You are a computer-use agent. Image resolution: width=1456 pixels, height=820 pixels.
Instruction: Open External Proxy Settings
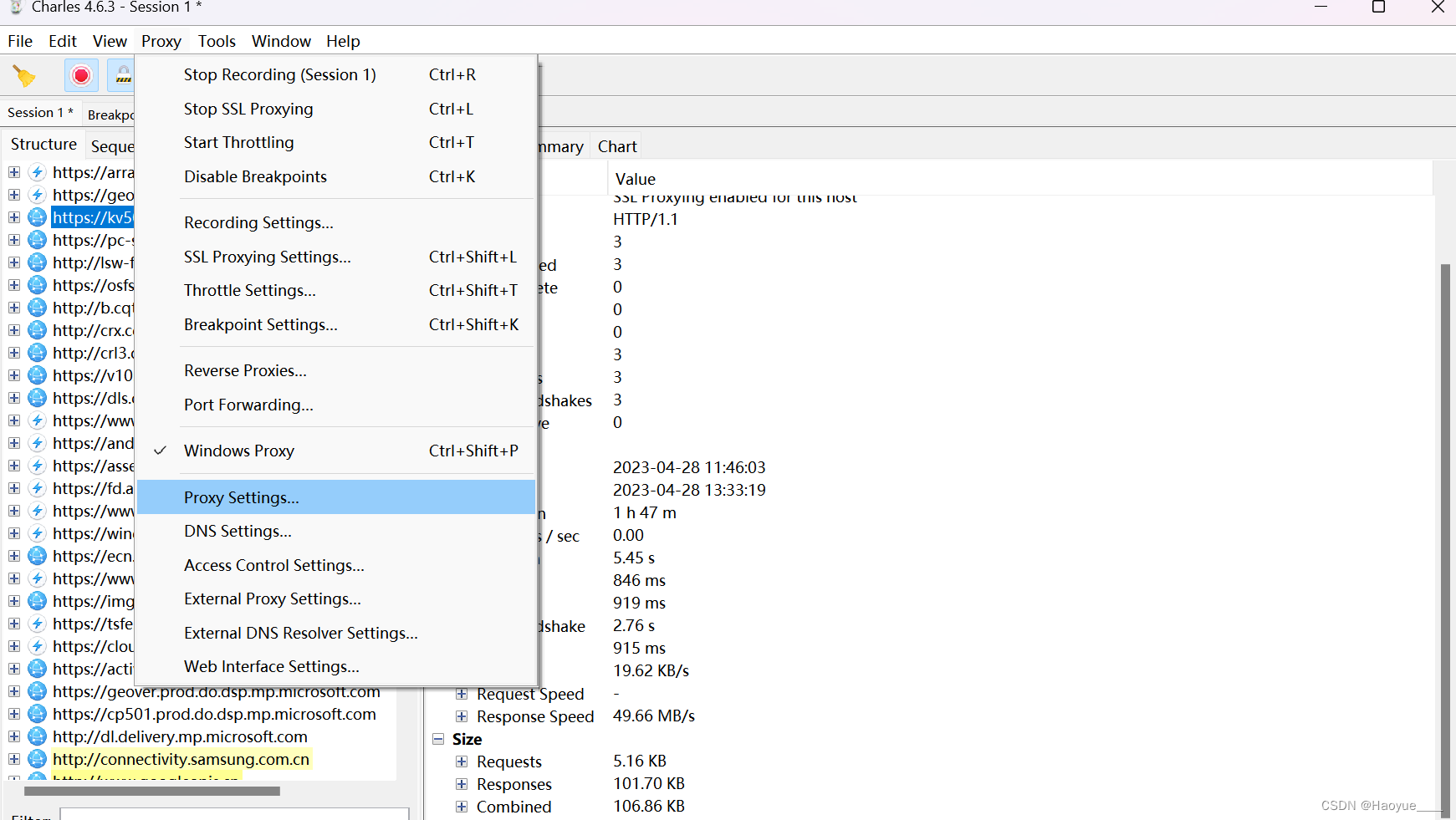click(335, 598)
